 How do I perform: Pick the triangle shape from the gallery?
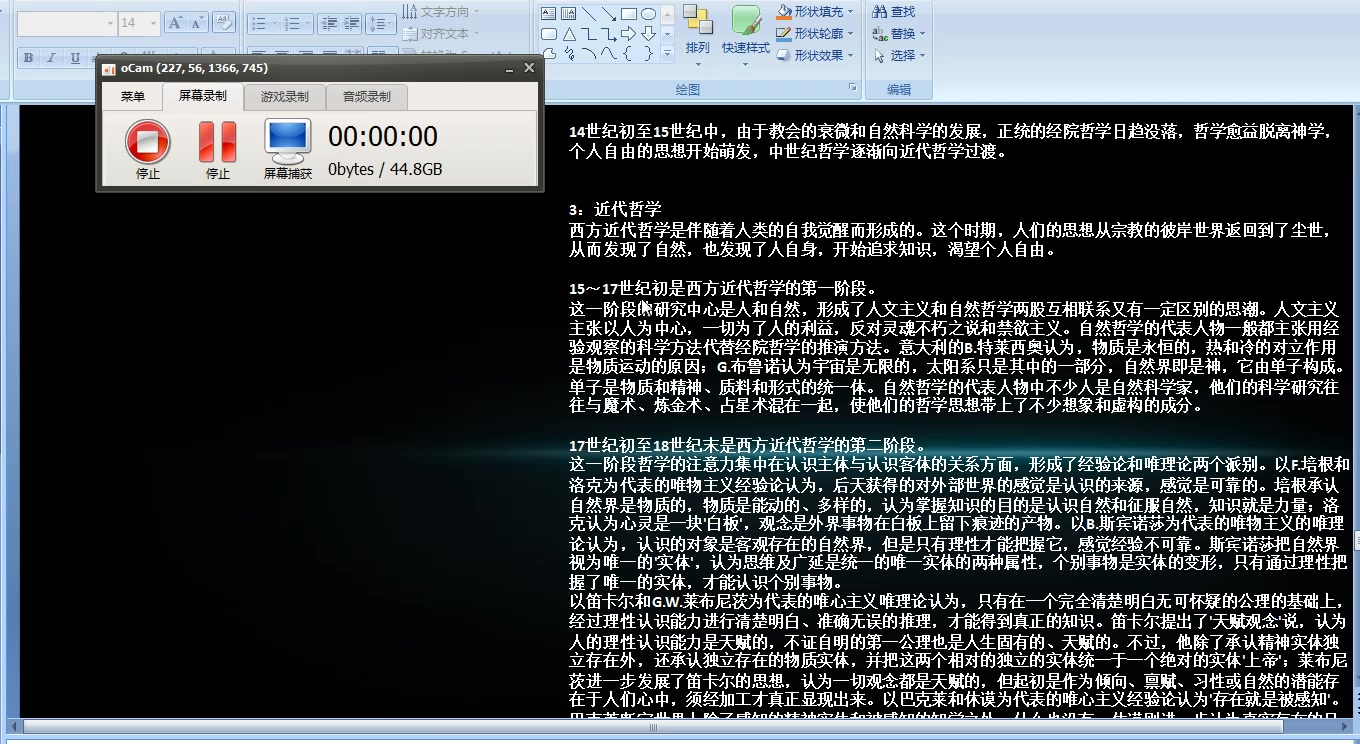click(x=568, y=34)
